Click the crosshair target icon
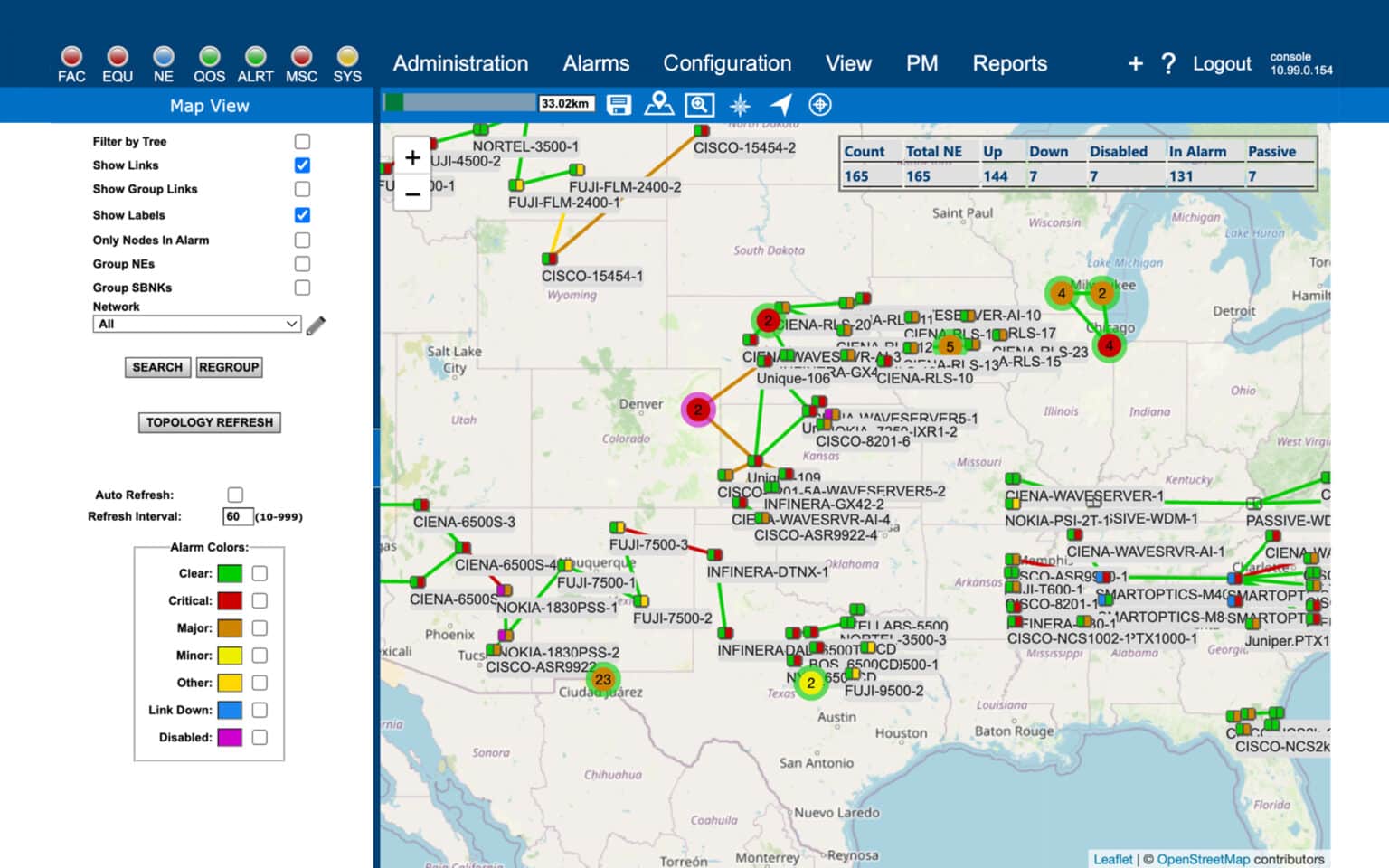 (x=820, y=105)
